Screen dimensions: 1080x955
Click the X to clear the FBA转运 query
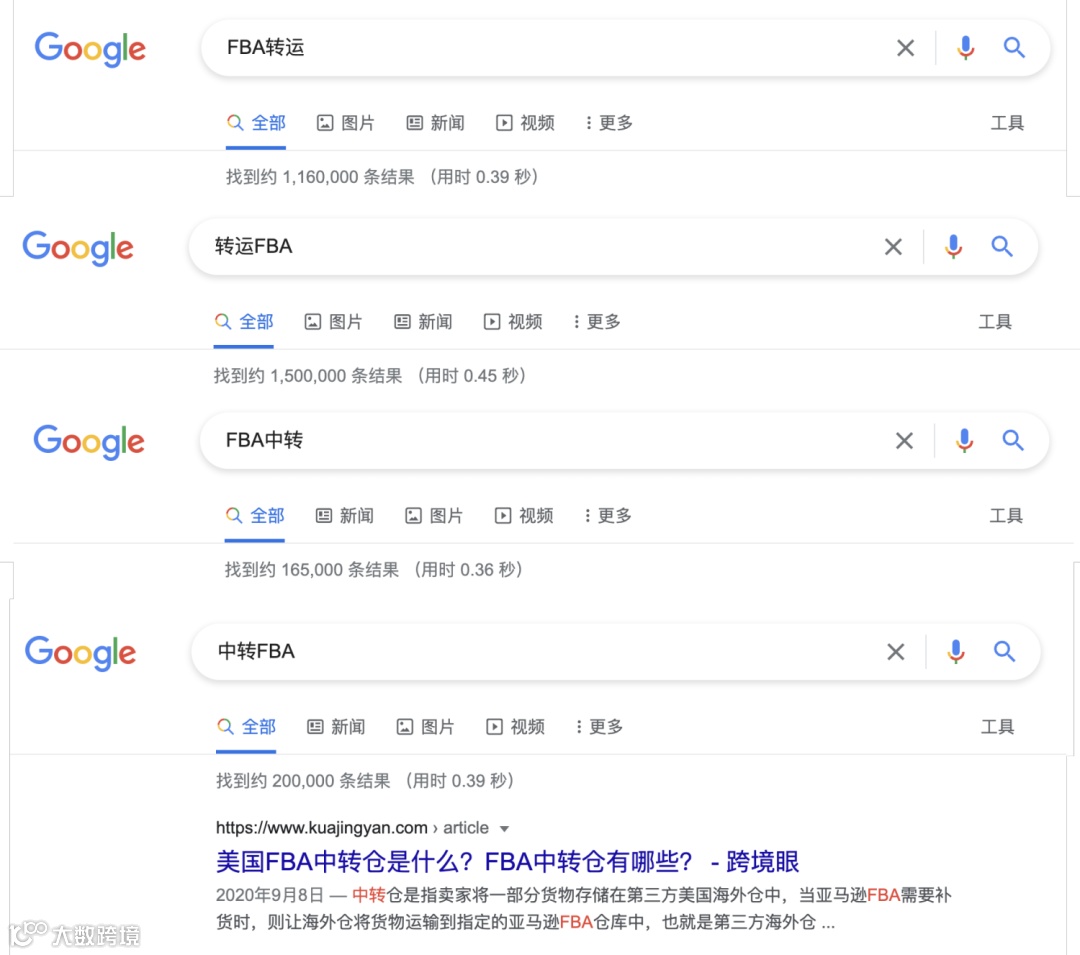tap(905, 47)
